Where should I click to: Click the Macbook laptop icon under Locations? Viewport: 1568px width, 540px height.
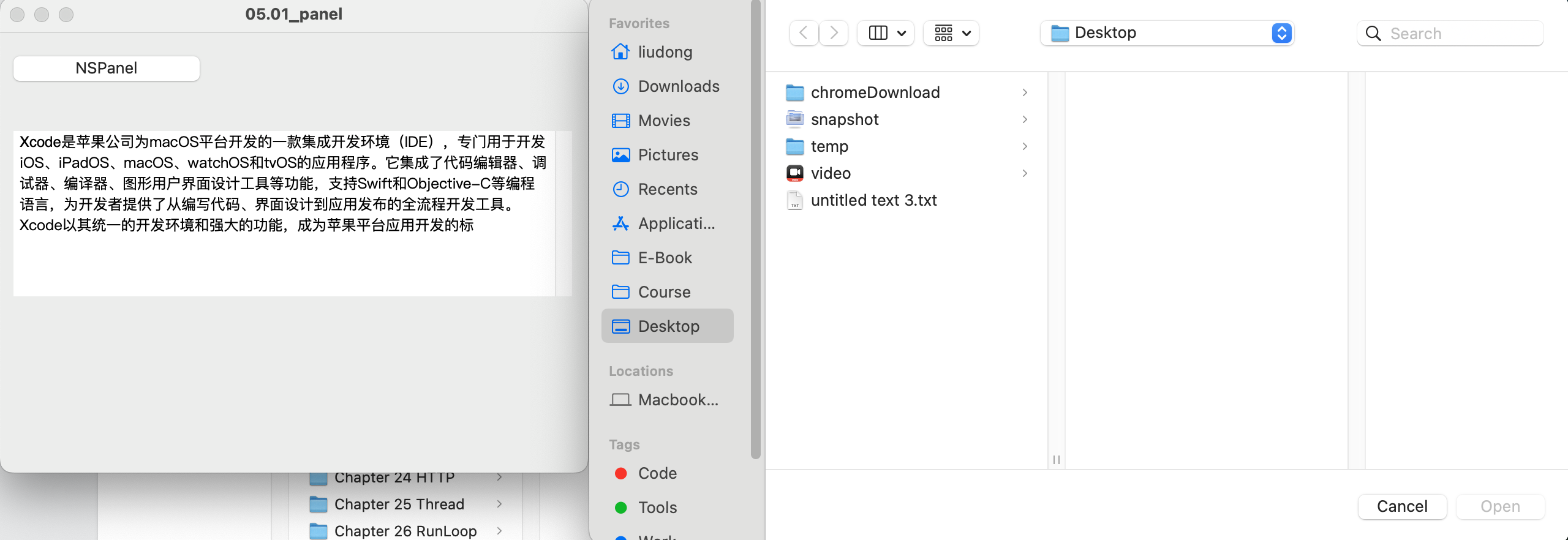coord(620,400)
